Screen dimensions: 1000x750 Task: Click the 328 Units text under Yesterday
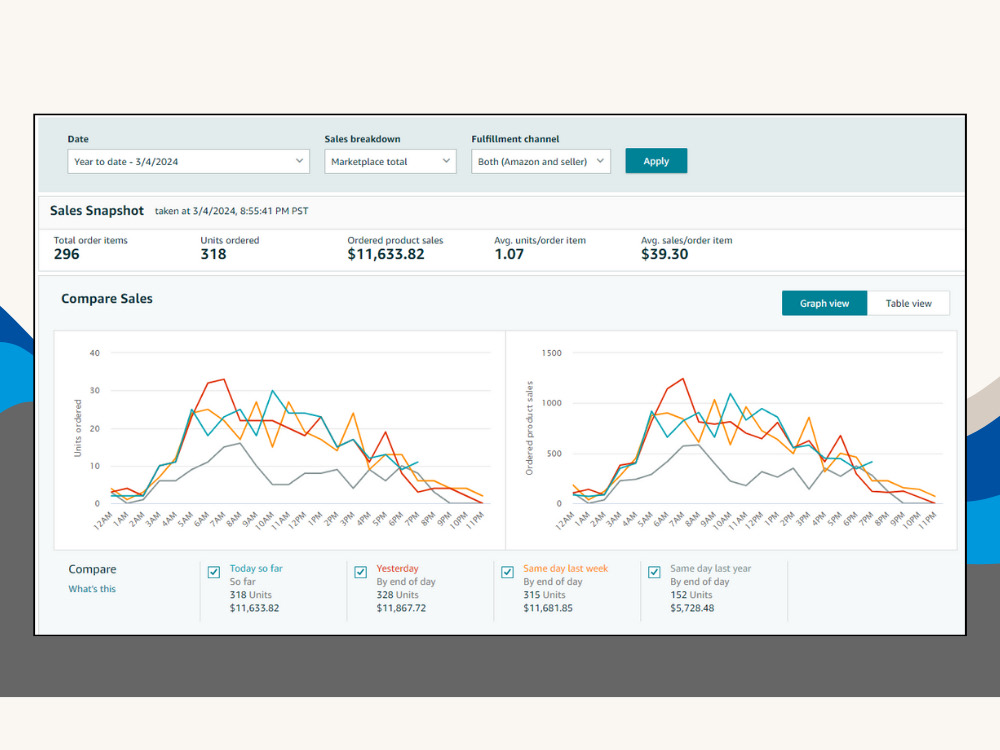[397, 594]
